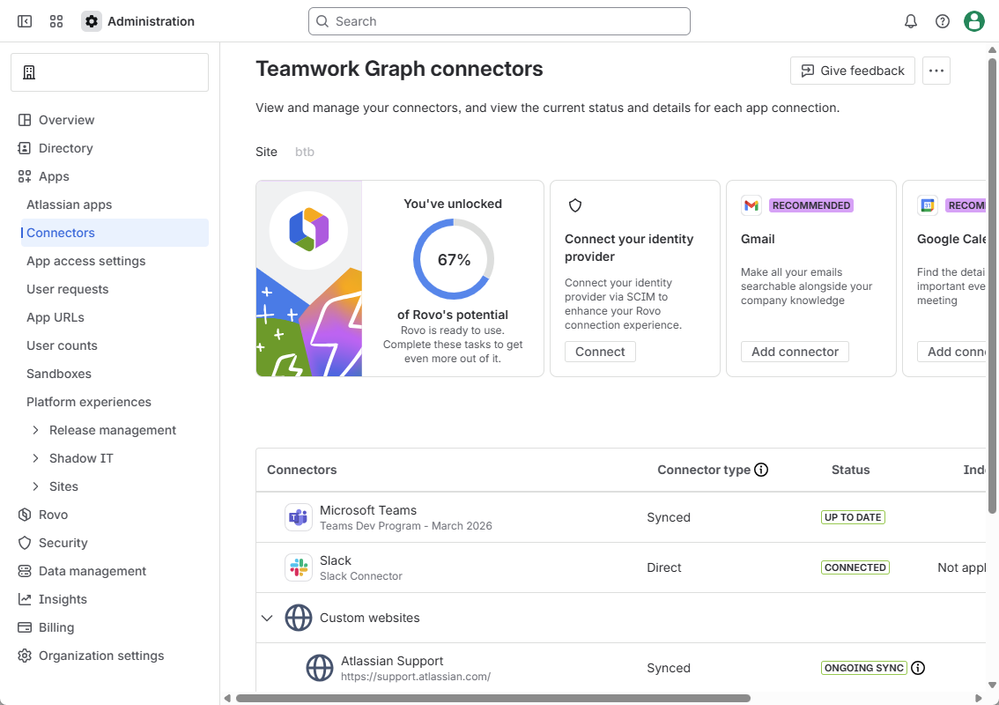This screenshot has width=999, height=705.
Task: Expand the Release management section
Action: 36,430
